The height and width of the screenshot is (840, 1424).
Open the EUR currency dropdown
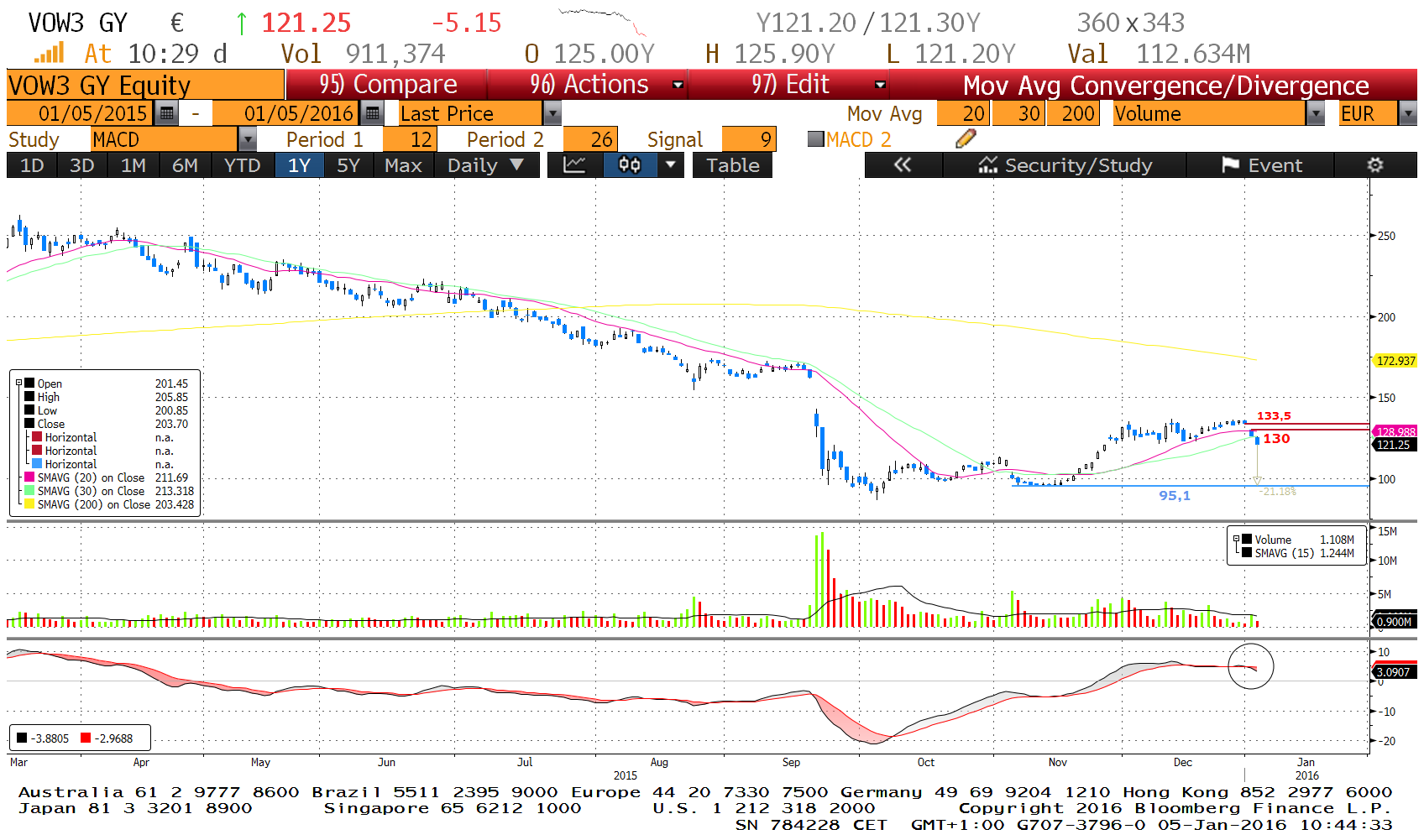coord(1408,113)
